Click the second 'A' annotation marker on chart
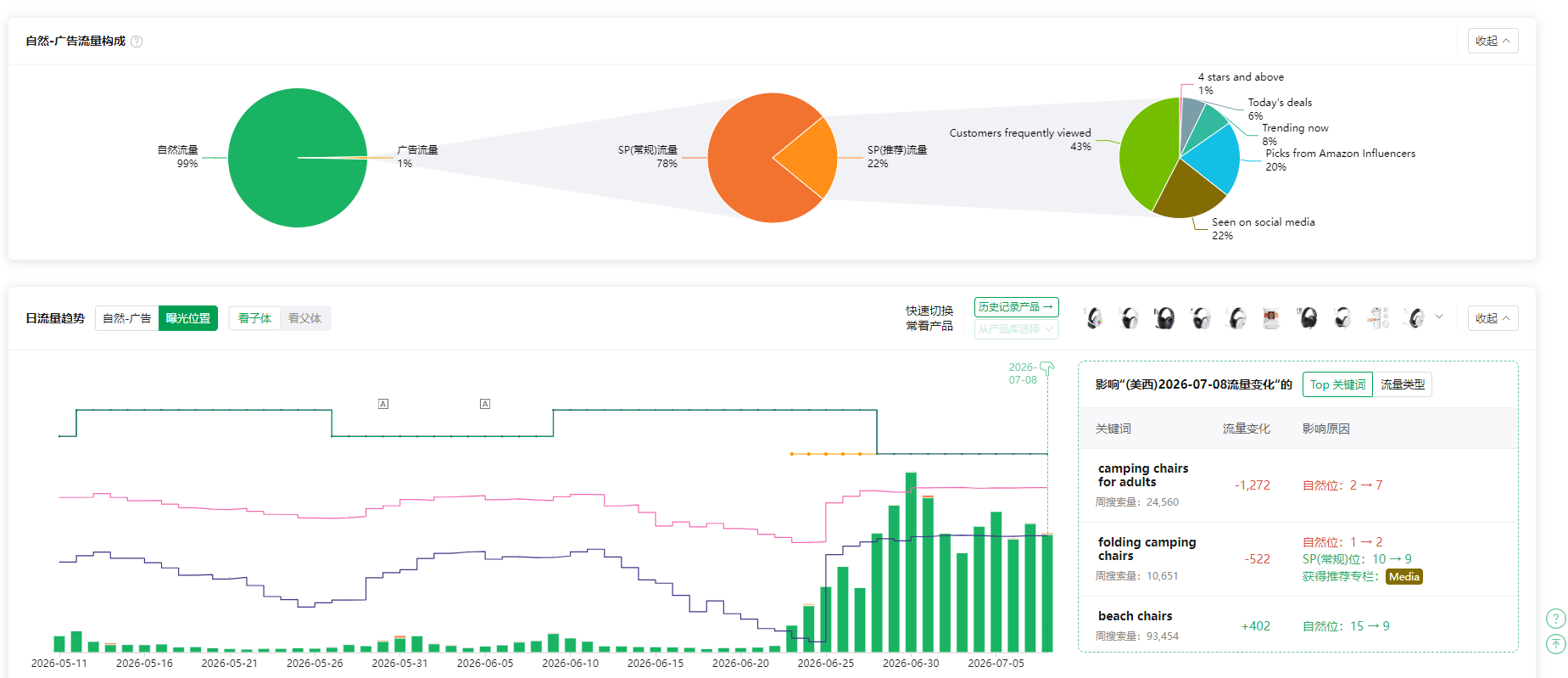The width and height of the screenshot is (1568, 678). [x=485, y=404]
